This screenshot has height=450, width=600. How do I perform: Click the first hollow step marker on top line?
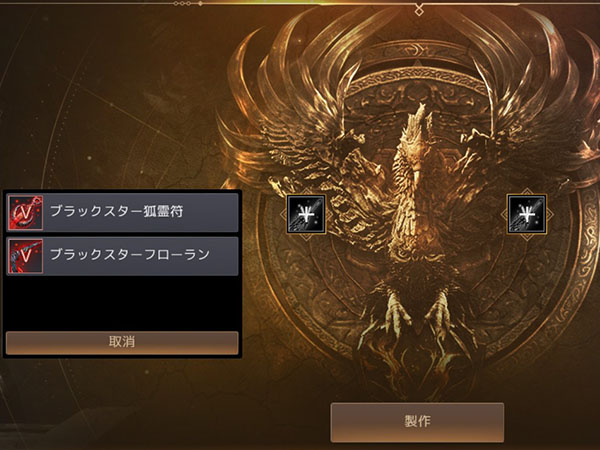pyautogui.click(x=176, y=3)
